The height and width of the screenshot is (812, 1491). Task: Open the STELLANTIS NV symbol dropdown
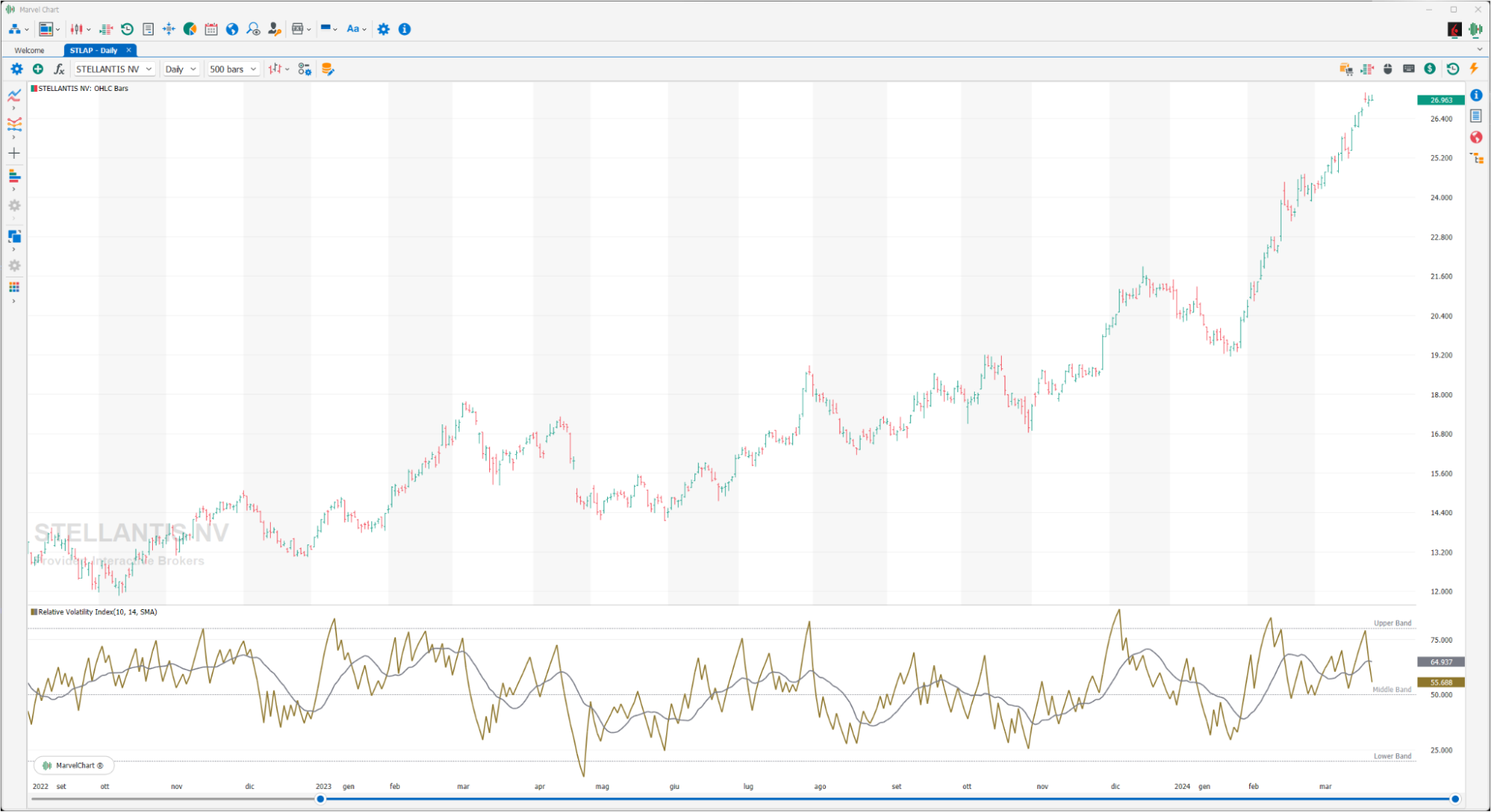[114, 69]
